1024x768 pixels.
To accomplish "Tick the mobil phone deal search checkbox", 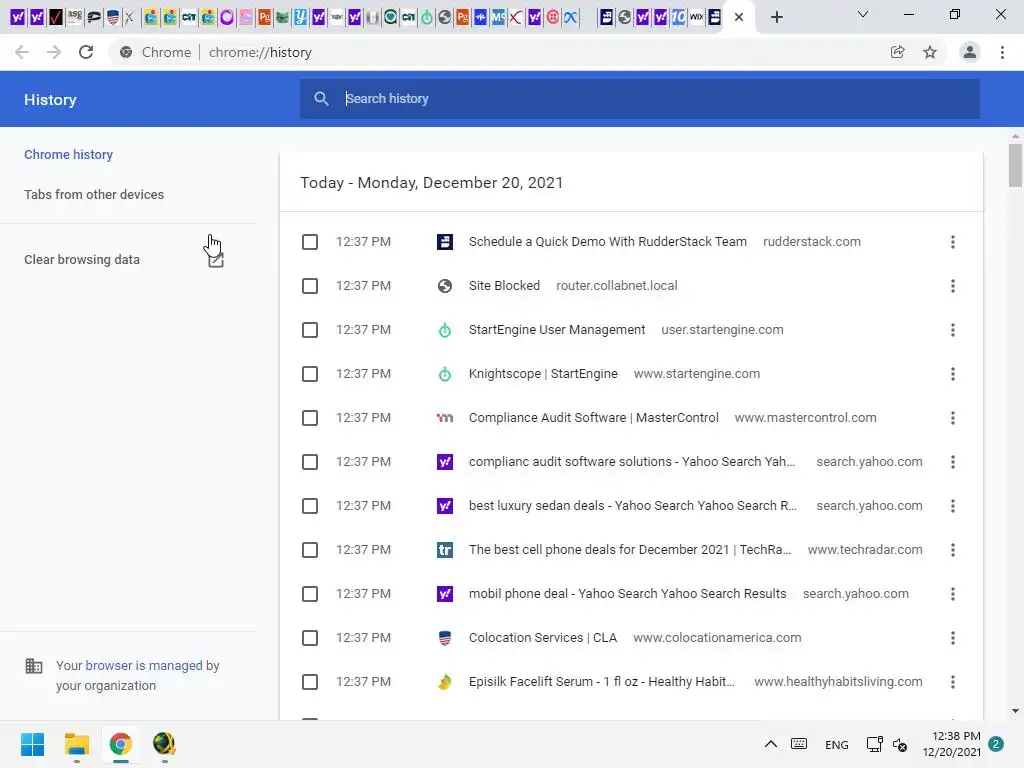I will click(x=310, y=594).
